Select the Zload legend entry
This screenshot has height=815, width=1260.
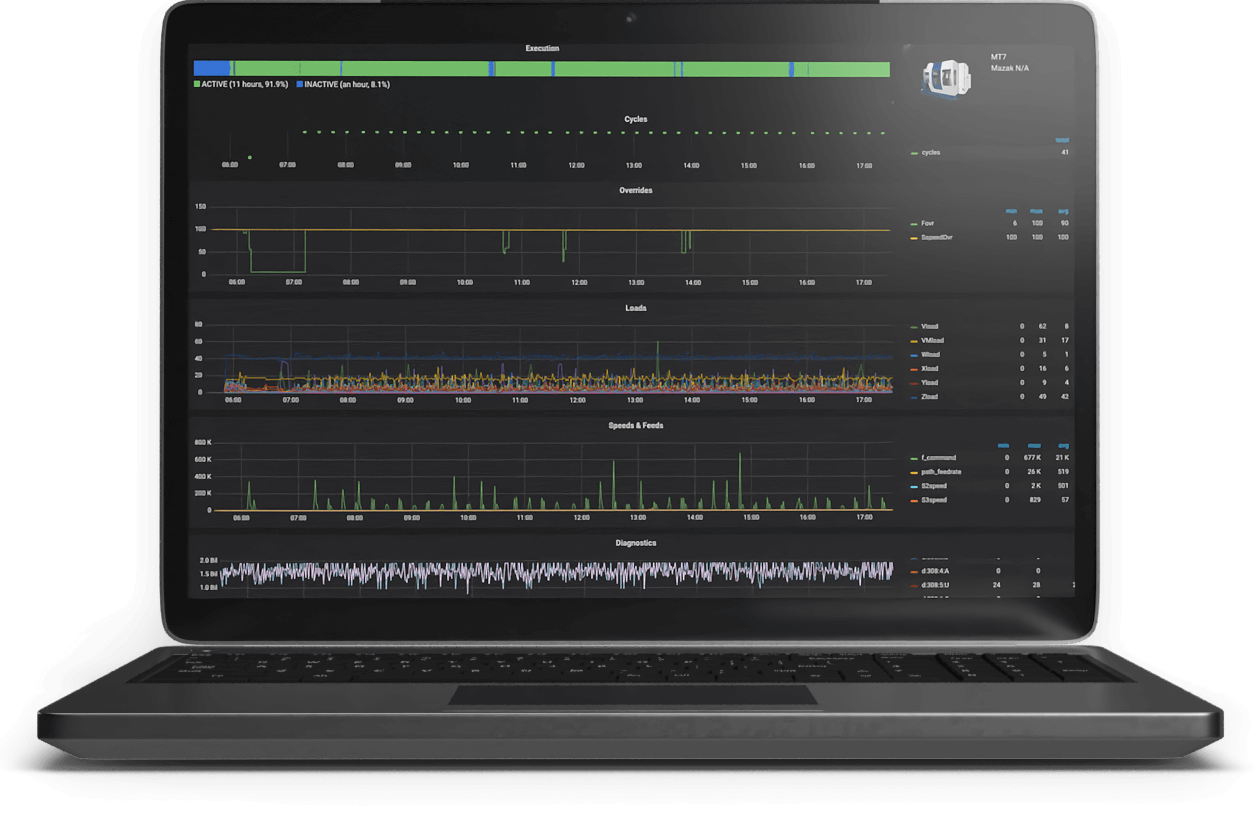tap(929, 397)
